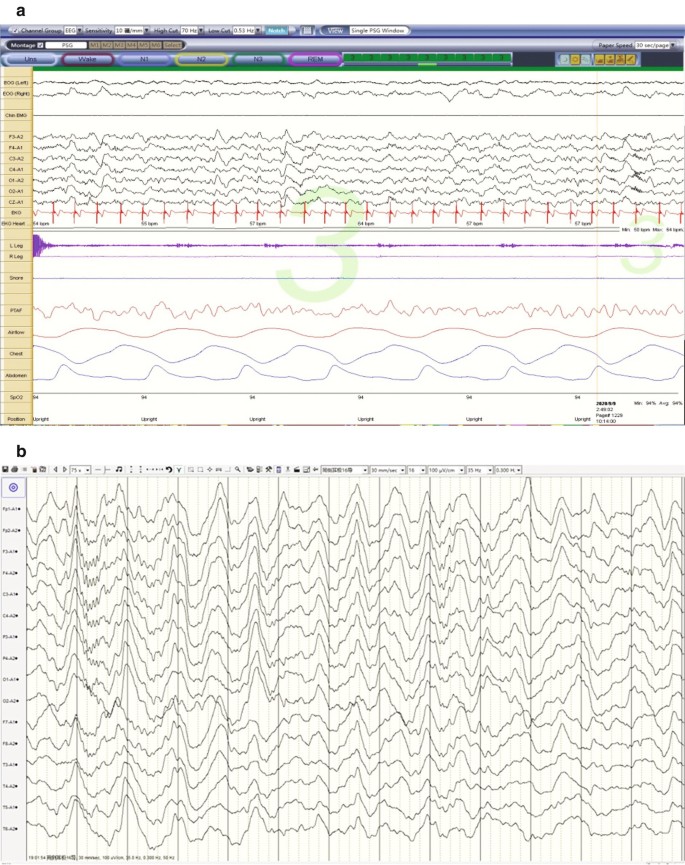
Task: Click the Wake sleep stage button
Action: (87, 60)
